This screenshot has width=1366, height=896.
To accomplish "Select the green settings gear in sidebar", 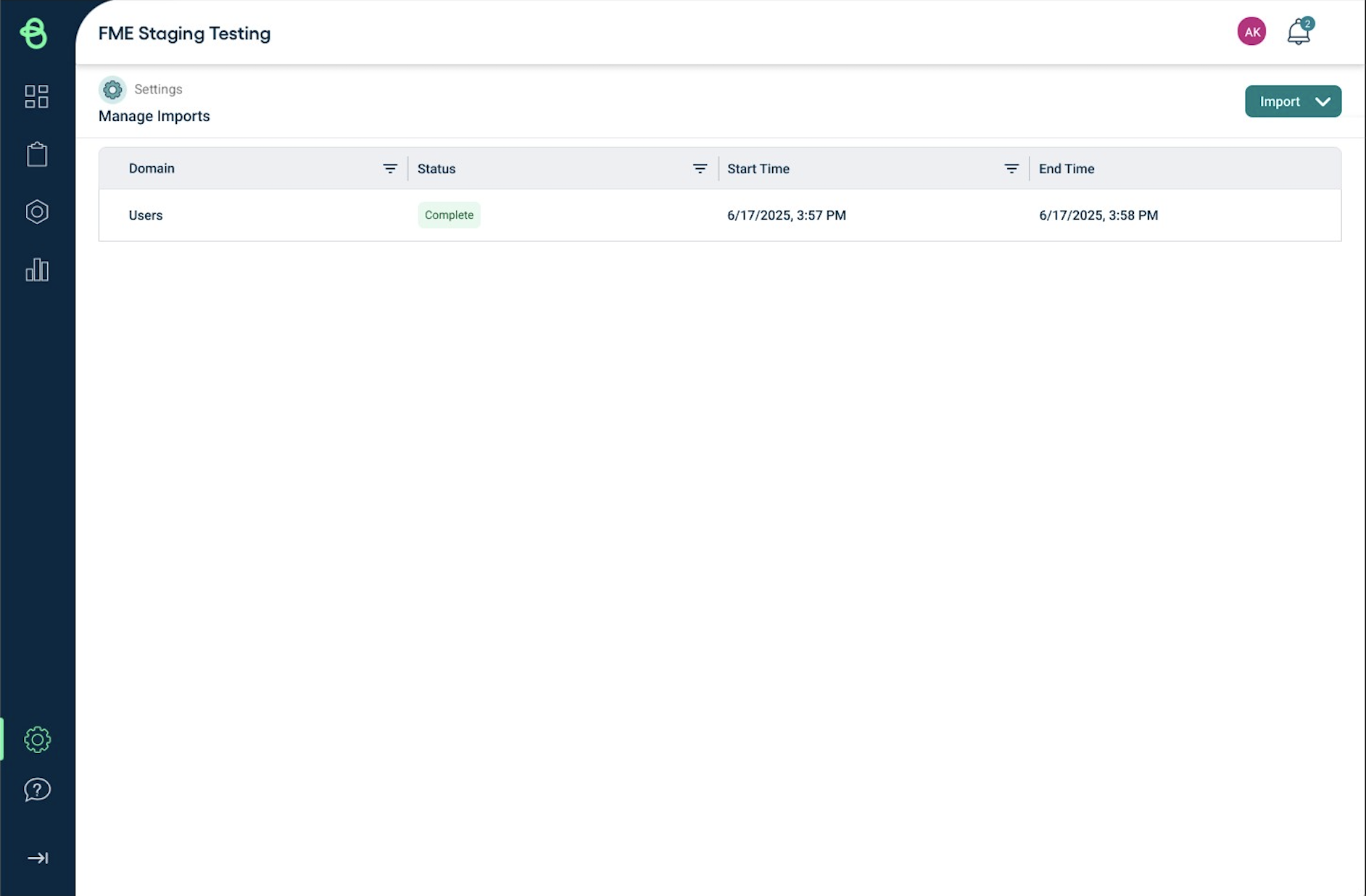I will click(x=37, y=739).
